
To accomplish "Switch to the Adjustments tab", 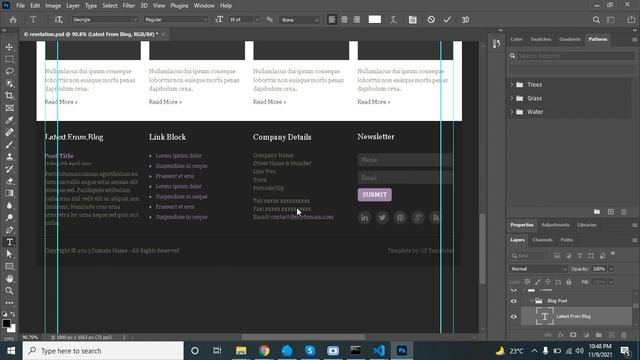I will coord(555,225).
